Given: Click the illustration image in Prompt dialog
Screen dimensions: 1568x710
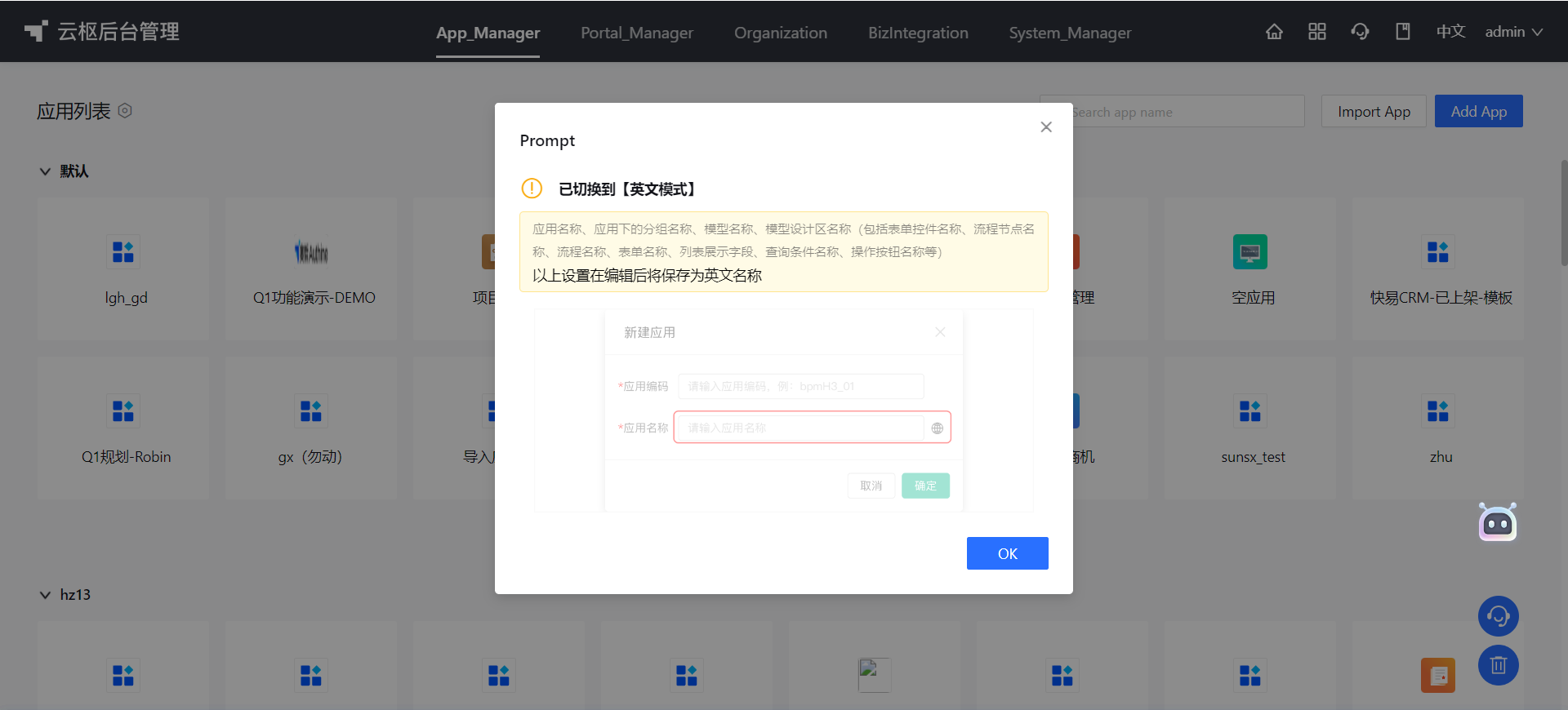Looking at the screenshot, I should (784, 410).
